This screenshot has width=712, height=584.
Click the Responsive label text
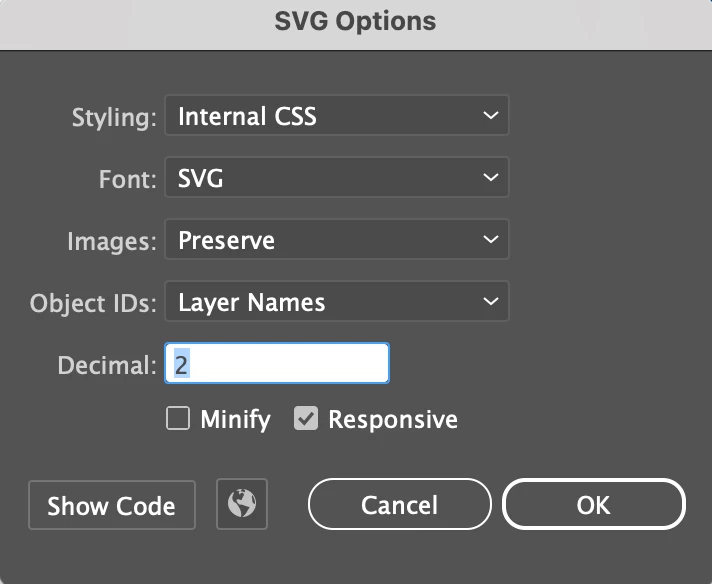(392, 419)
